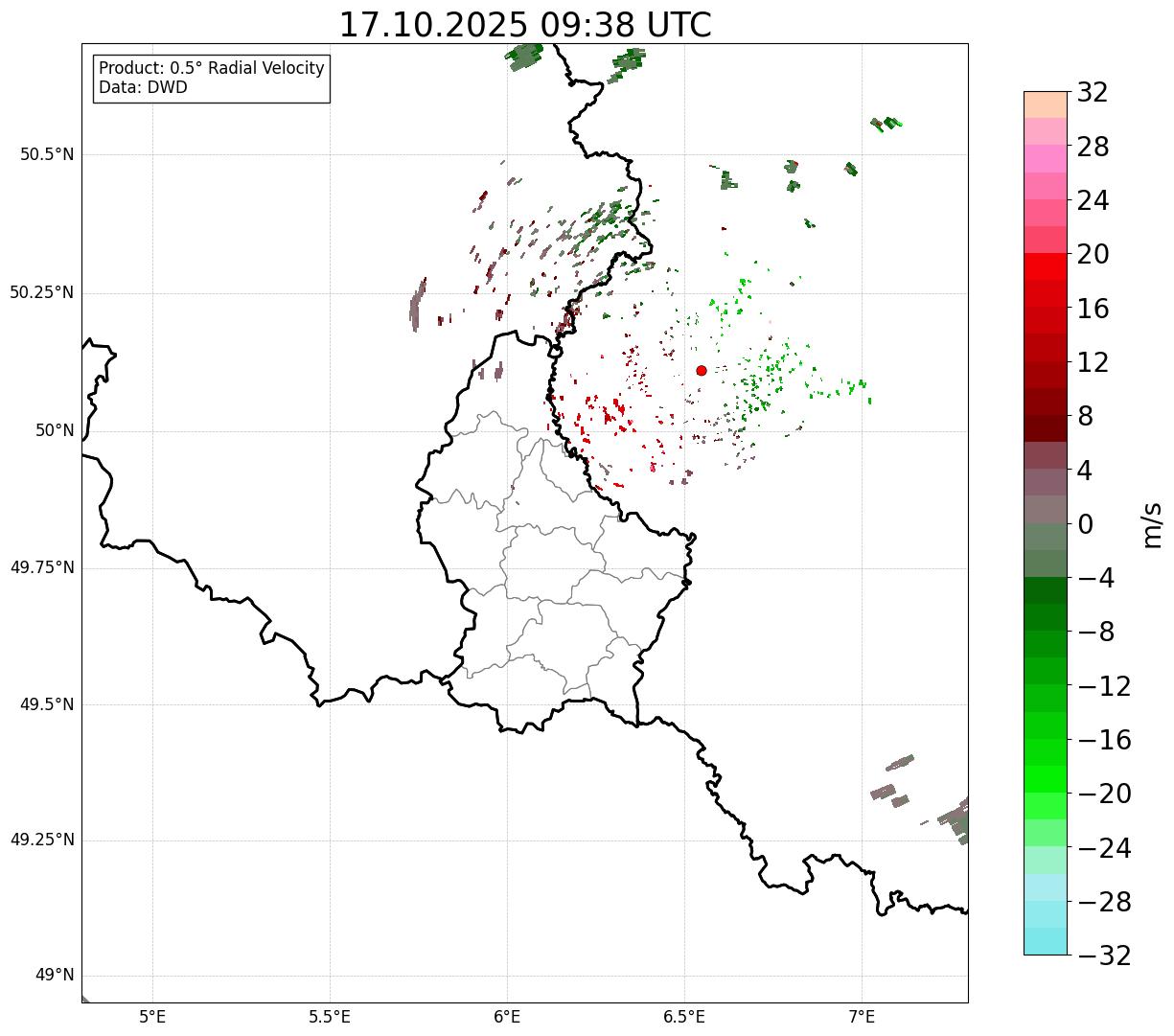Click the colorbar label '−12'
Viewport: 1174px width, 1036px height.
click(1104, 686)
